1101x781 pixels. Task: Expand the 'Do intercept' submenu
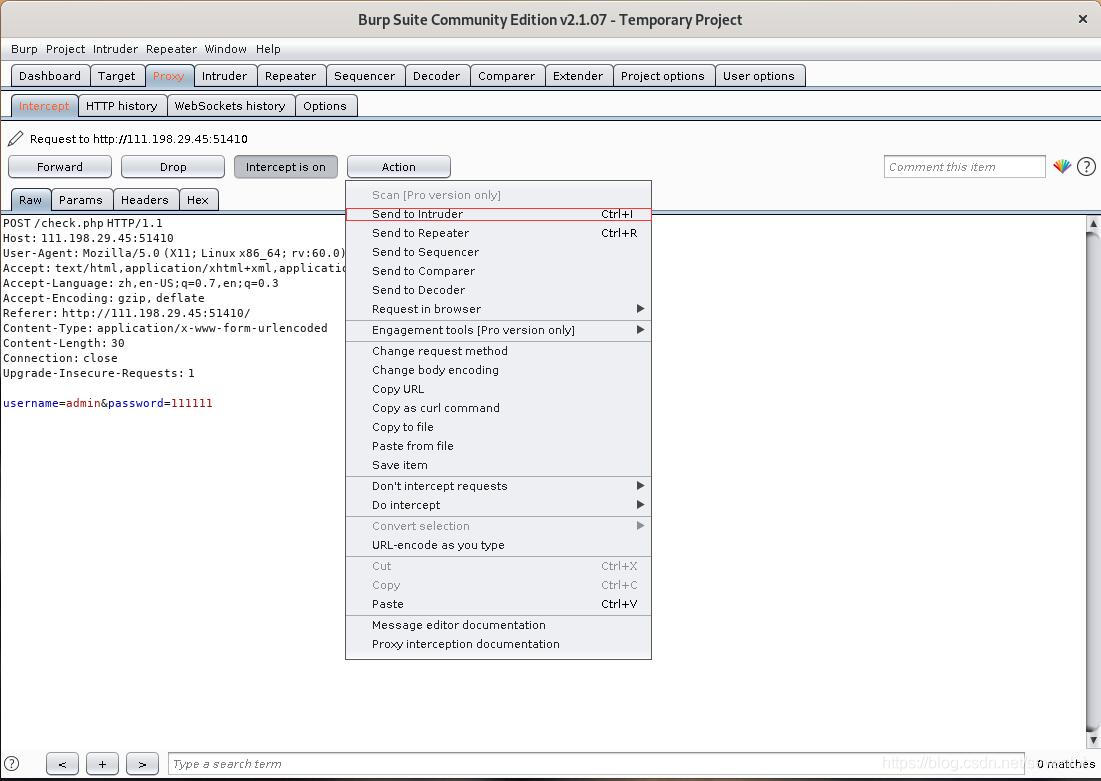point(499,505)
